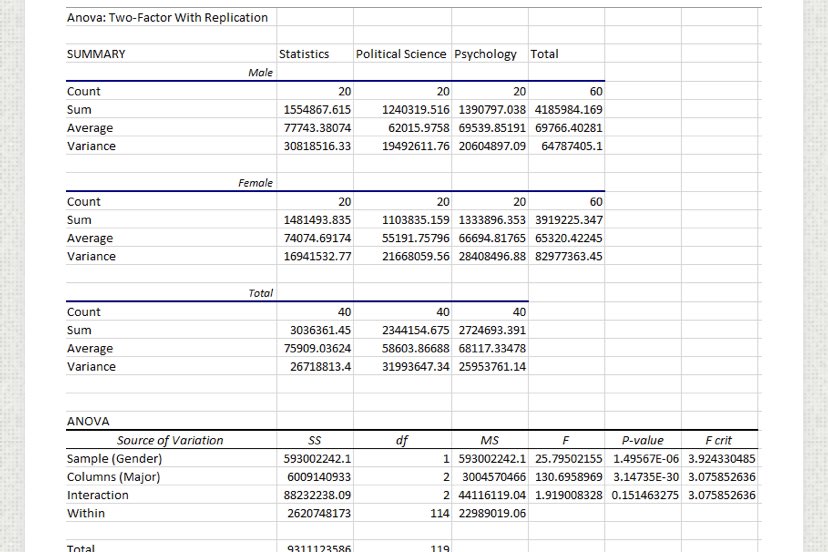828x552 pixels.
Task: Select Within SS value 2620748173
Action: coord(319,513)
